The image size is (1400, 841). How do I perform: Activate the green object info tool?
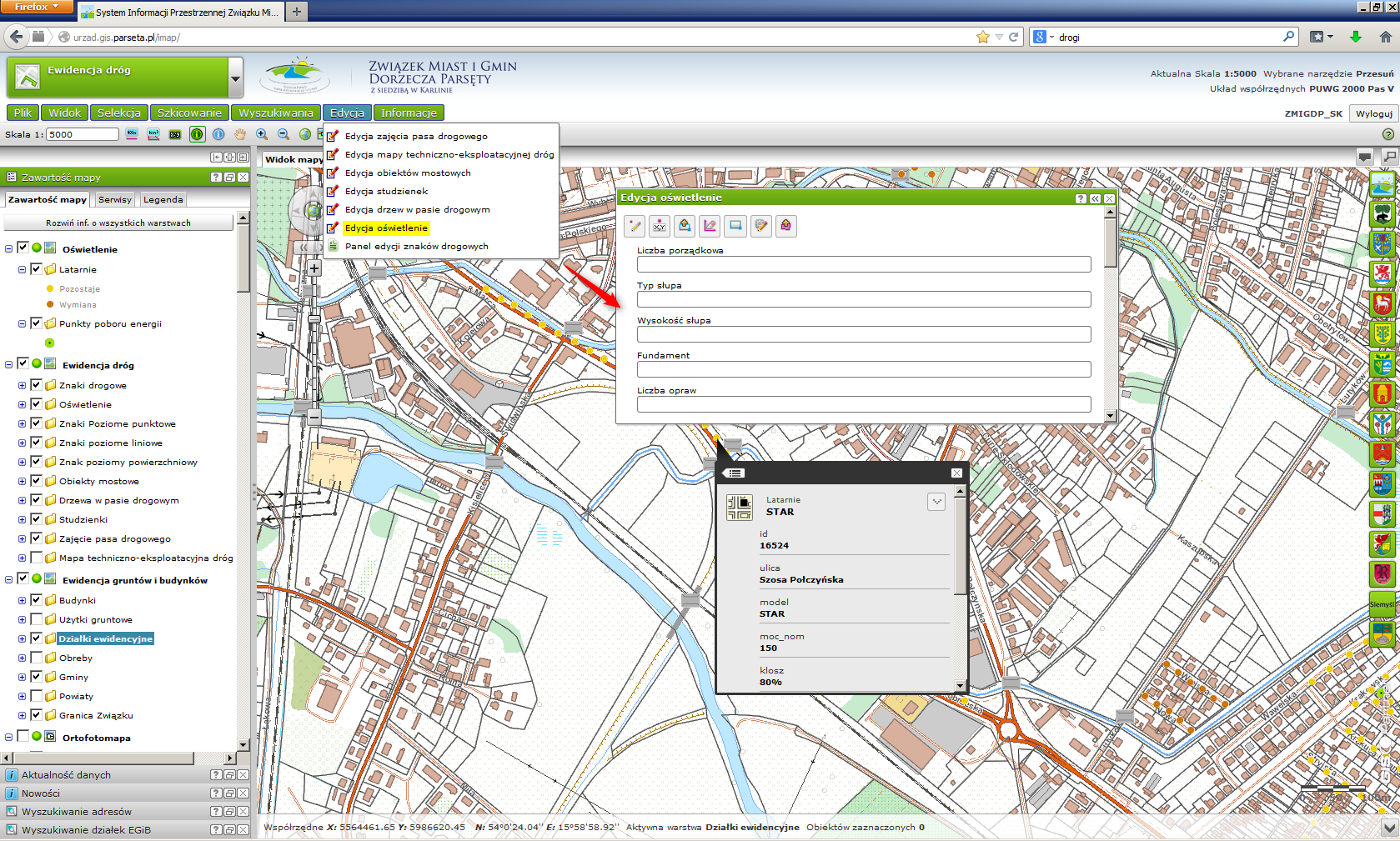[197, 134]
